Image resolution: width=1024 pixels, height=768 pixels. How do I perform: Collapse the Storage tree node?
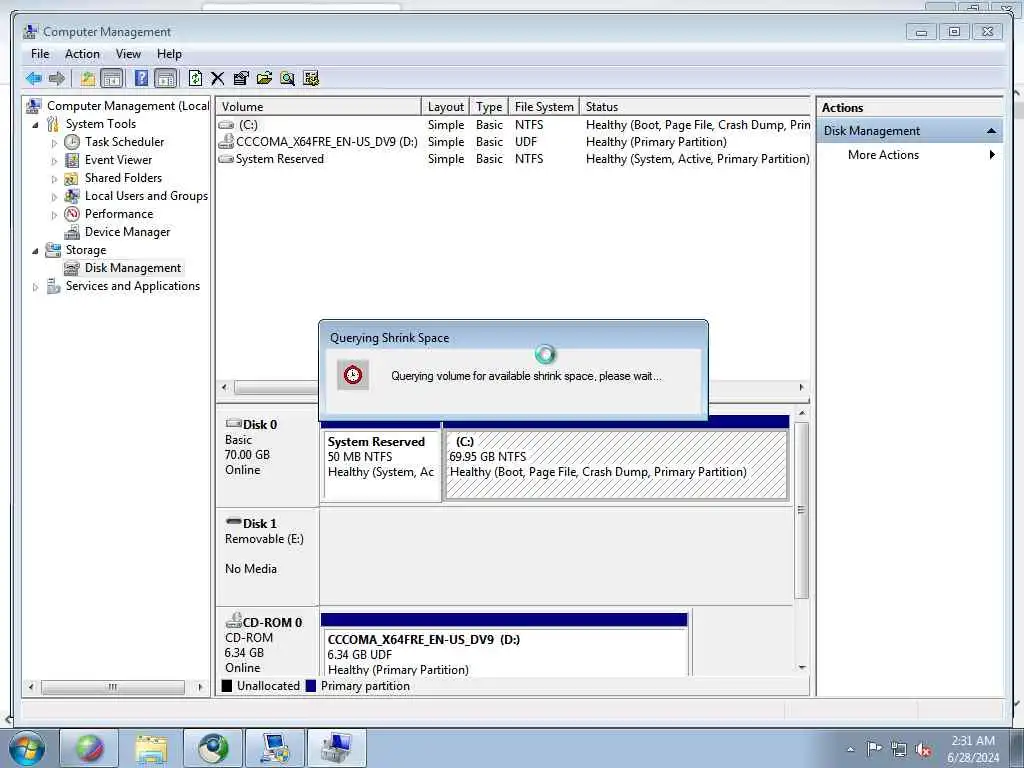click(x=35, y=250)
